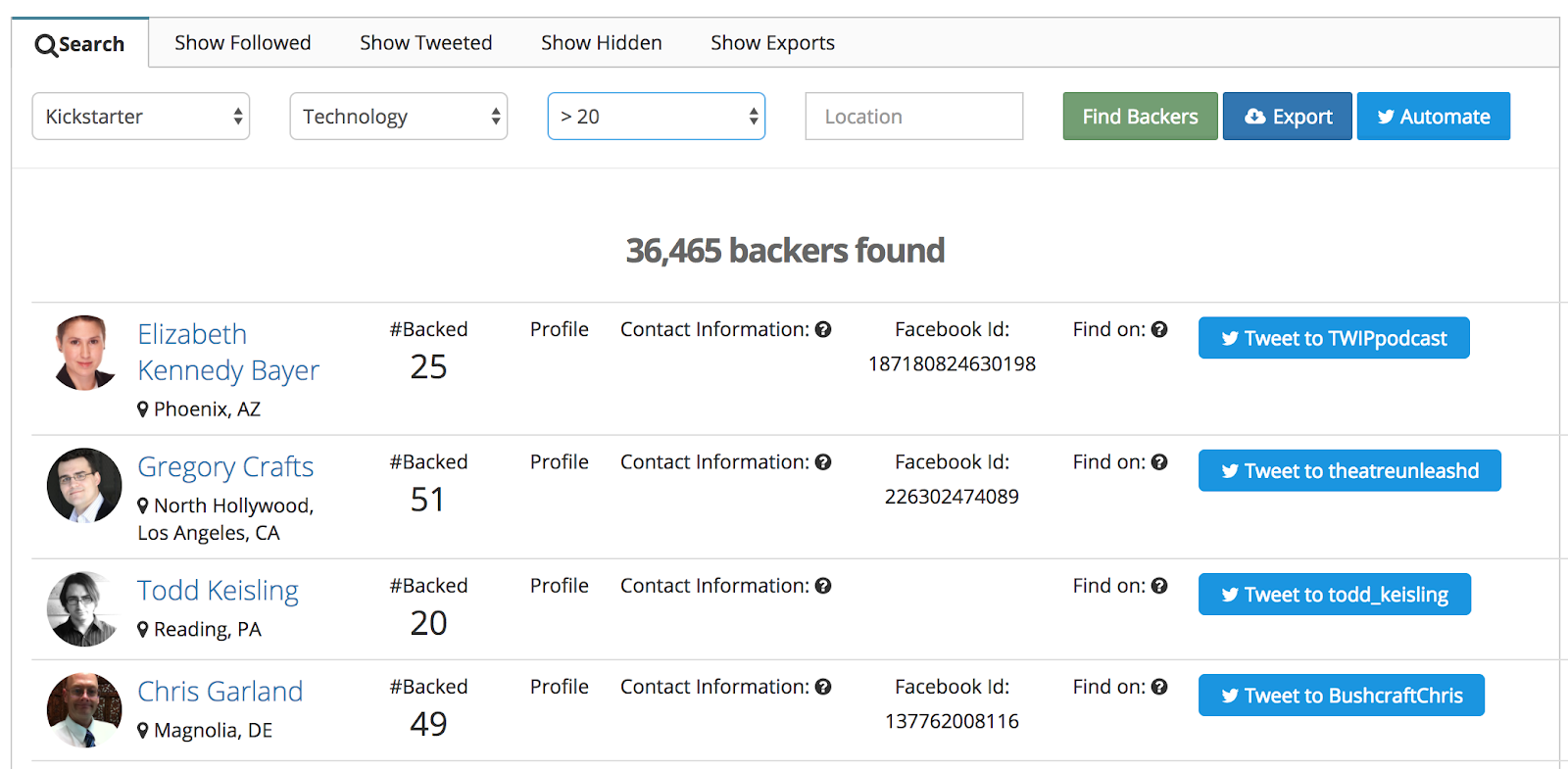Screen dimensions: 1568x769
Task: Click help icon beside Chris Garland's Find on
Action: coord(1159,688)
